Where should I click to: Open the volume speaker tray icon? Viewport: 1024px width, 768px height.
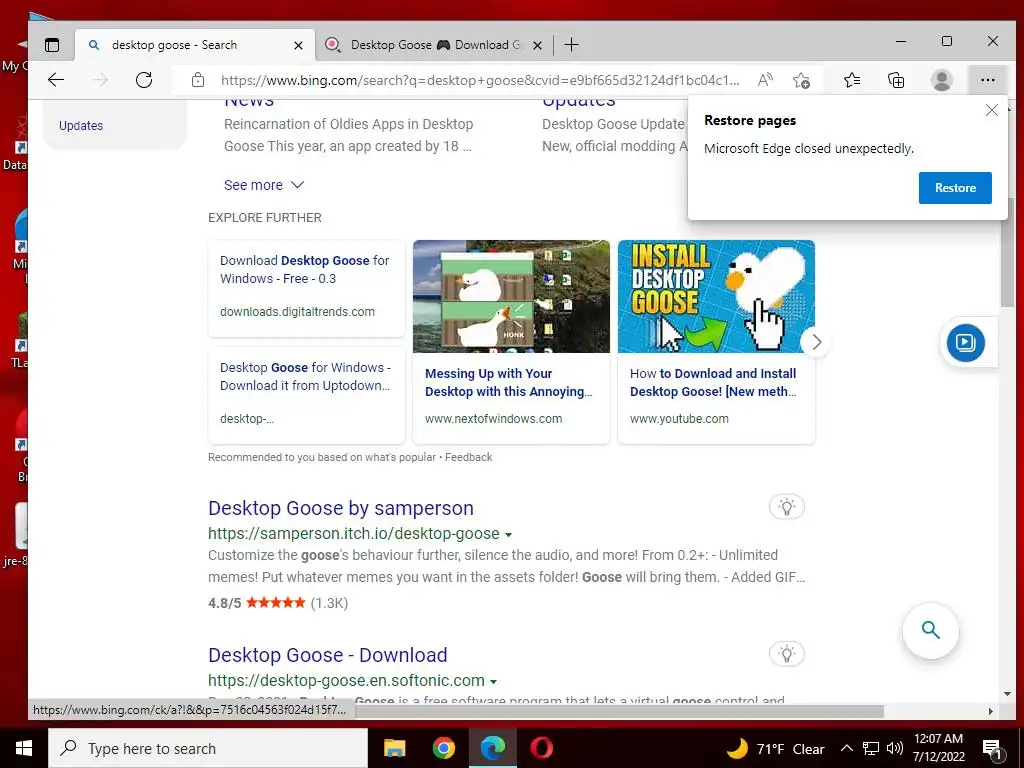click(895, 748)
